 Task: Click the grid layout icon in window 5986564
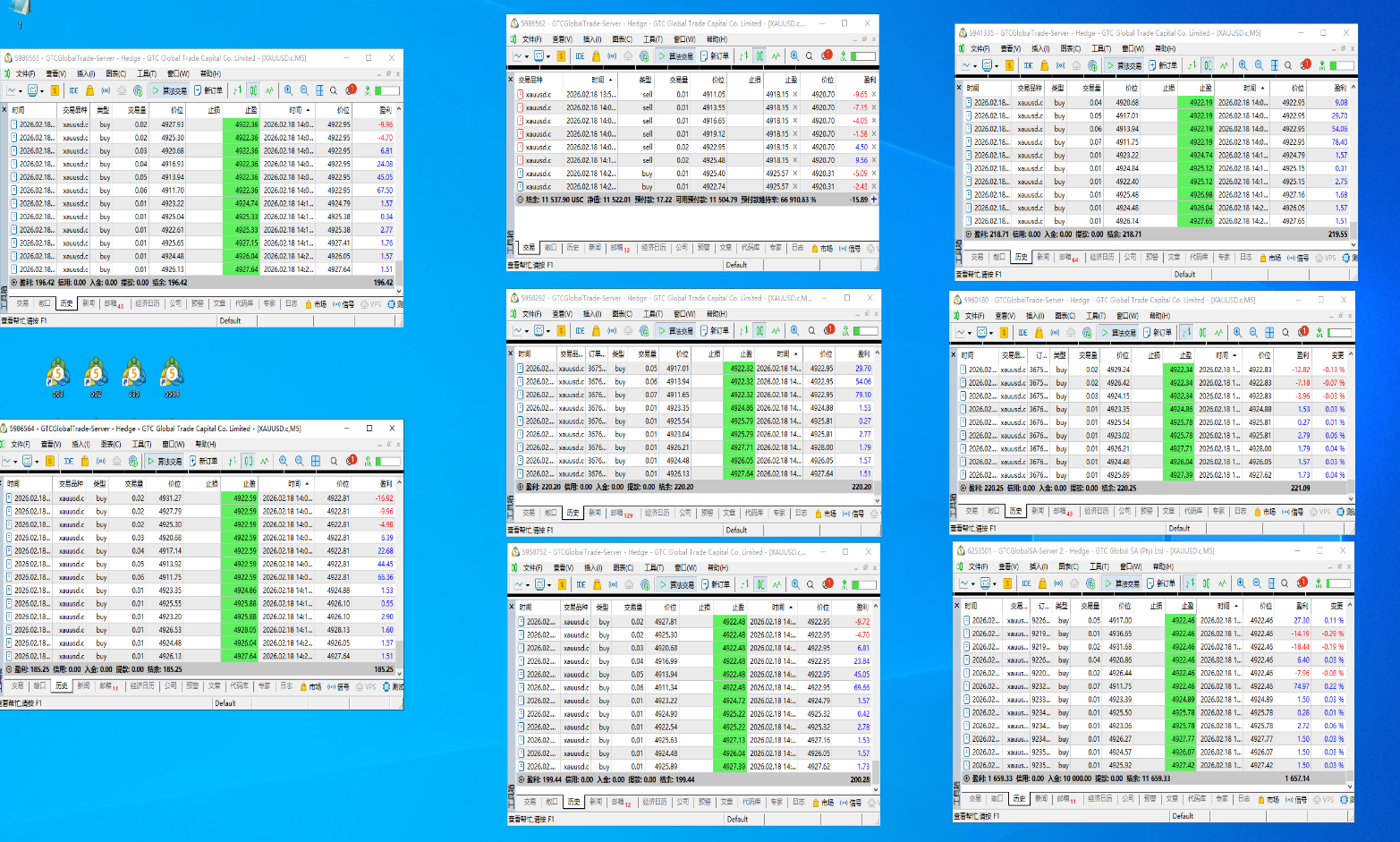point(315,461)
